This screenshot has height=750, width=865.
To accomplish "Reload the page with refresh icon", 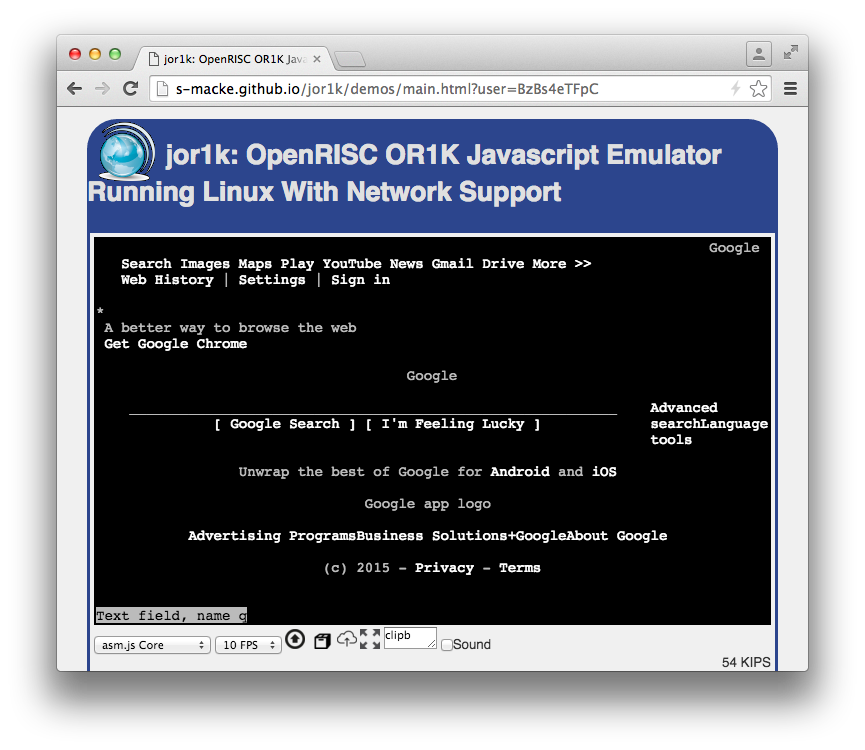I will (x=130, y=88).
